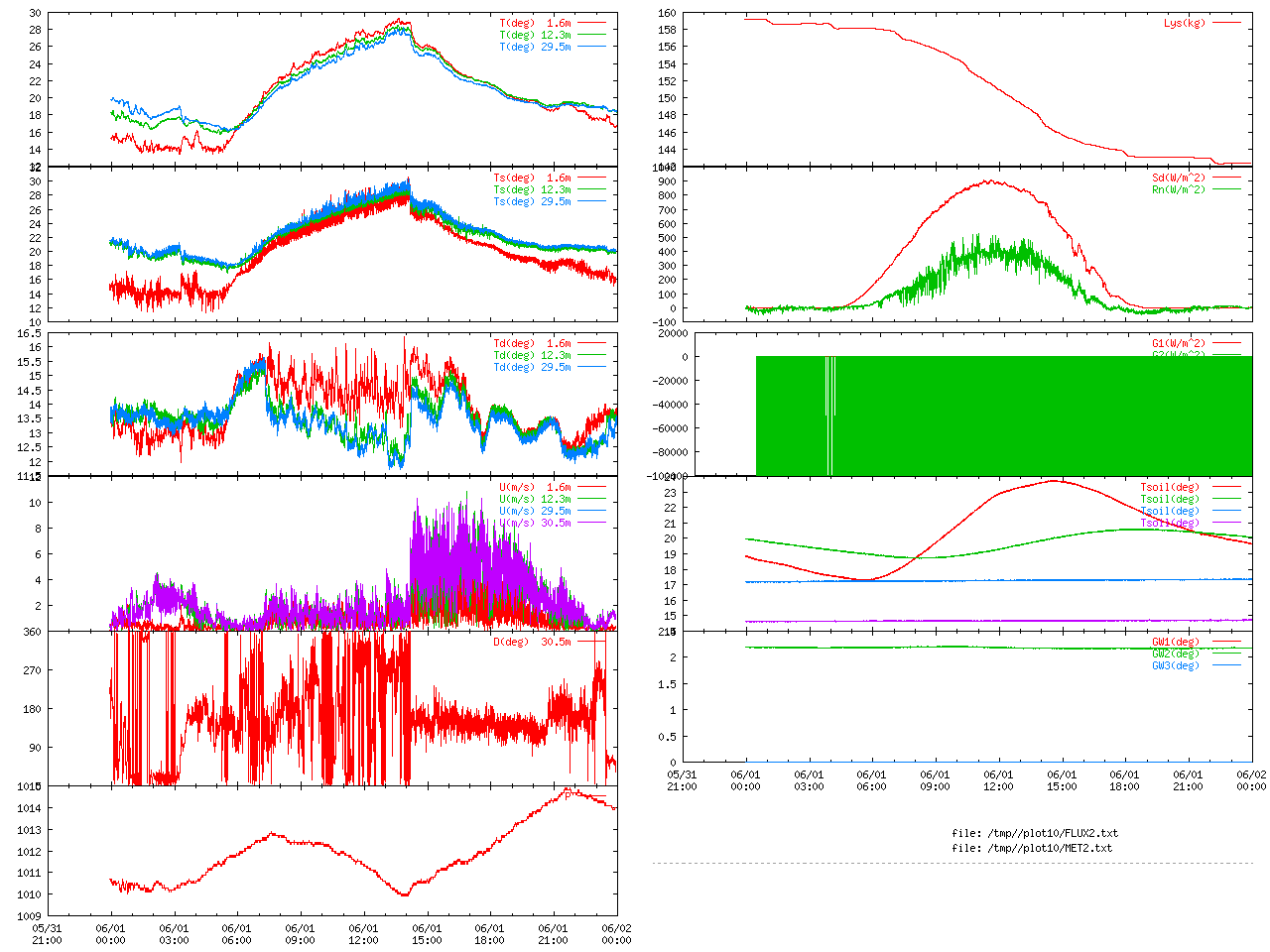
Task: Click the 1014 tick on the pressure axis
Action: pos(29,808)
